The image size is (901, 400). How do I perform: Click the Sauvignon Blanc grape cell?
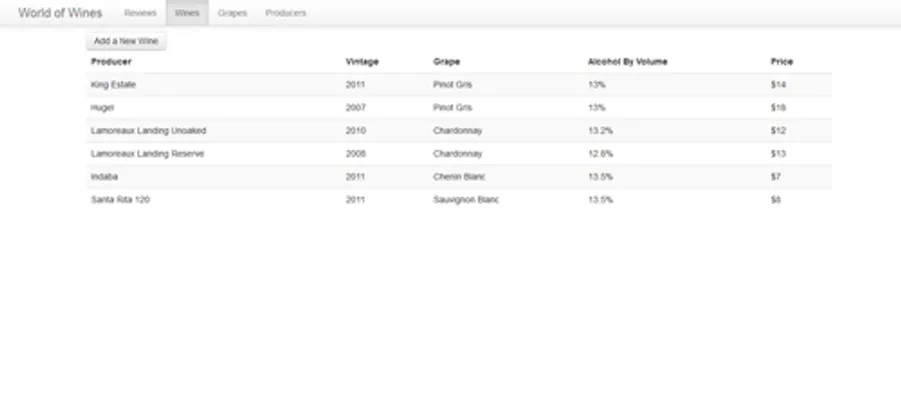(465, 200)
